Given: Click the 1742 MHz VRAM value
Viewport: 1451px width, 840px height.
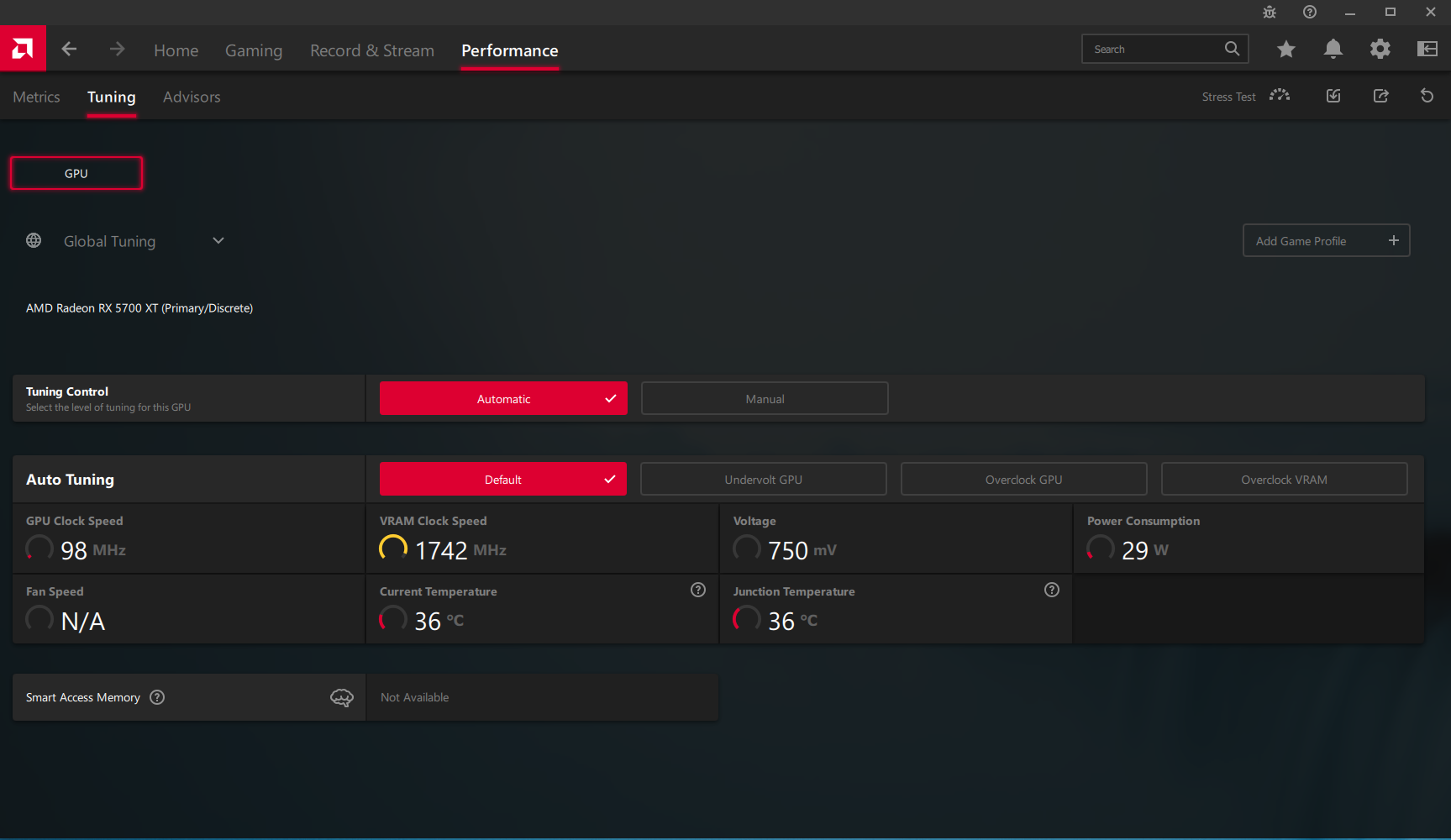Looking at the screenshot, I should click(x=461, y=550).
